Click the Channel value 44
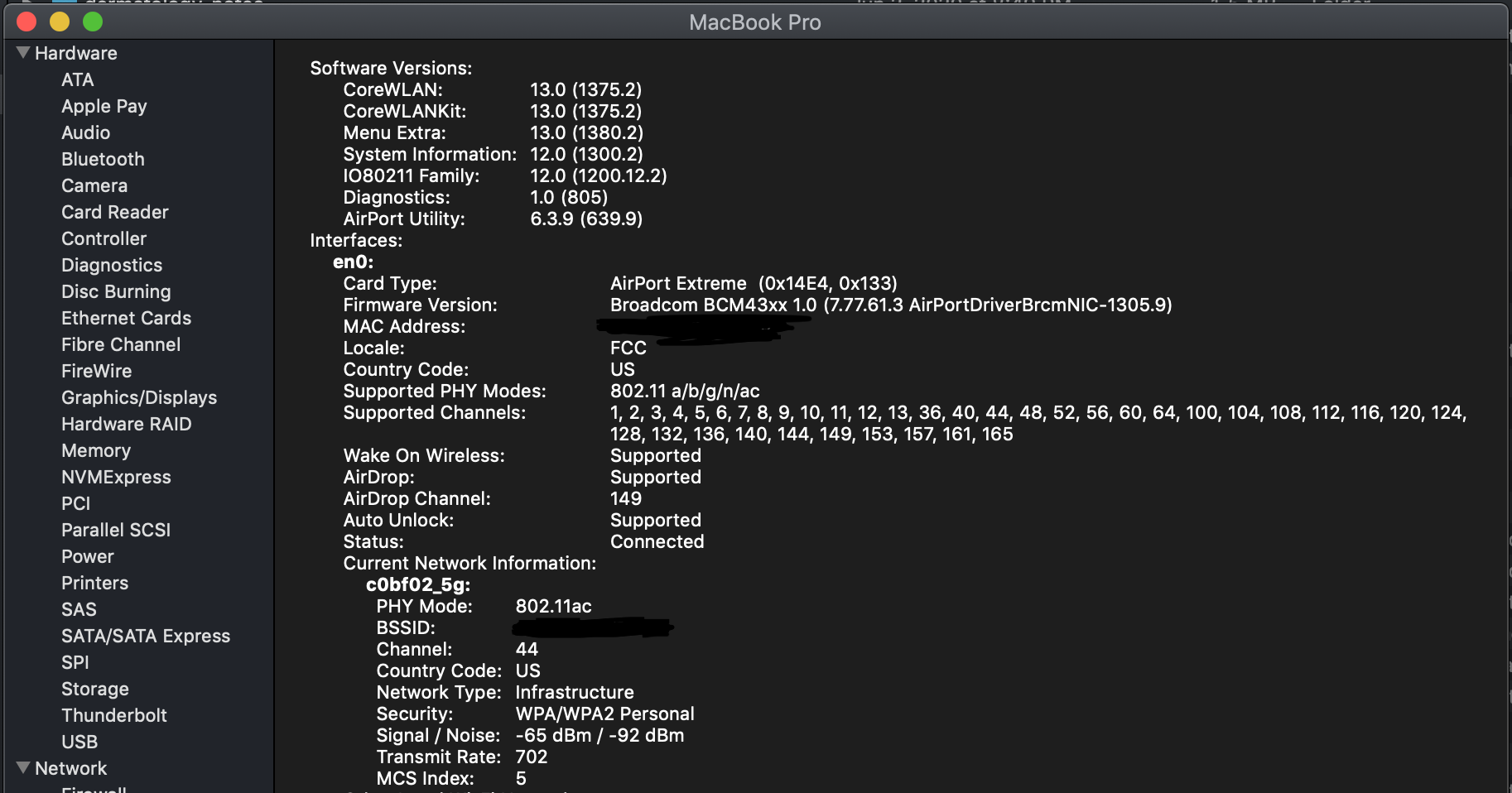The image size is (1512, 793). (x=527, y=649)
